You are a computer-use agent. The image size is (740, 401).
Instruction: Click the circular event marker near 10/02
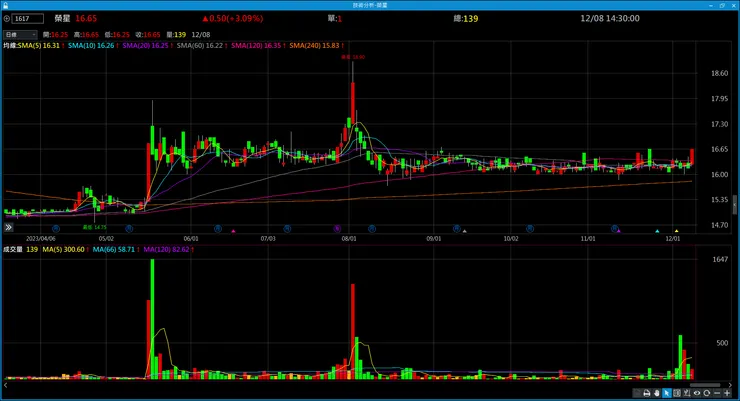[x=530, y=229]
